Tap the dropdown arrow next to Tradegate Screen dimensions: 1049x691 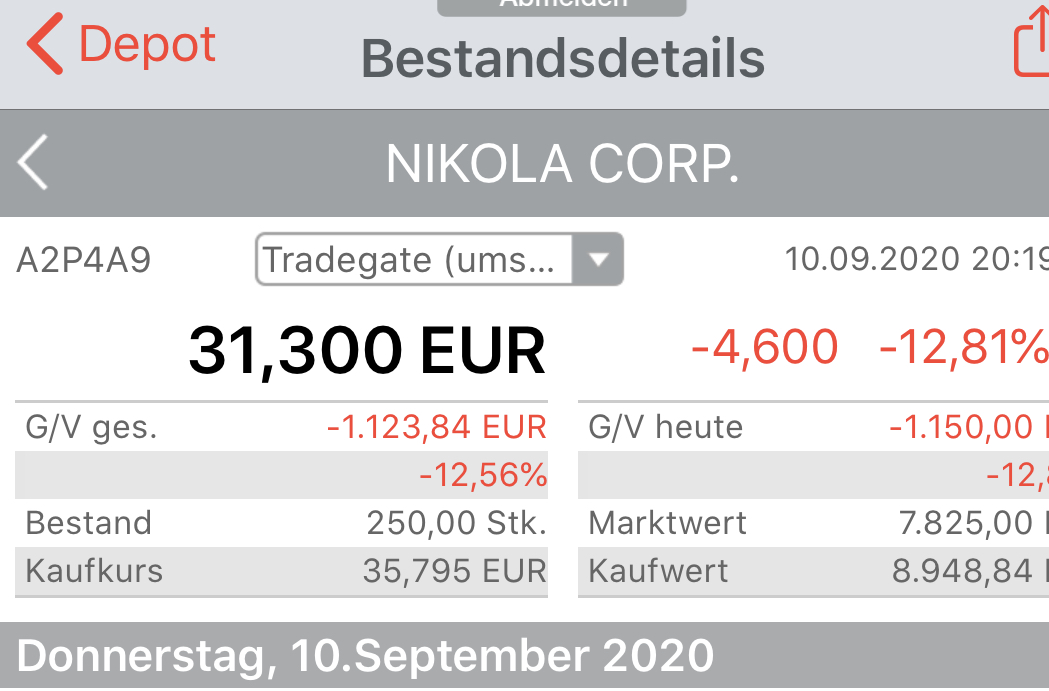(x=599, y=260)
